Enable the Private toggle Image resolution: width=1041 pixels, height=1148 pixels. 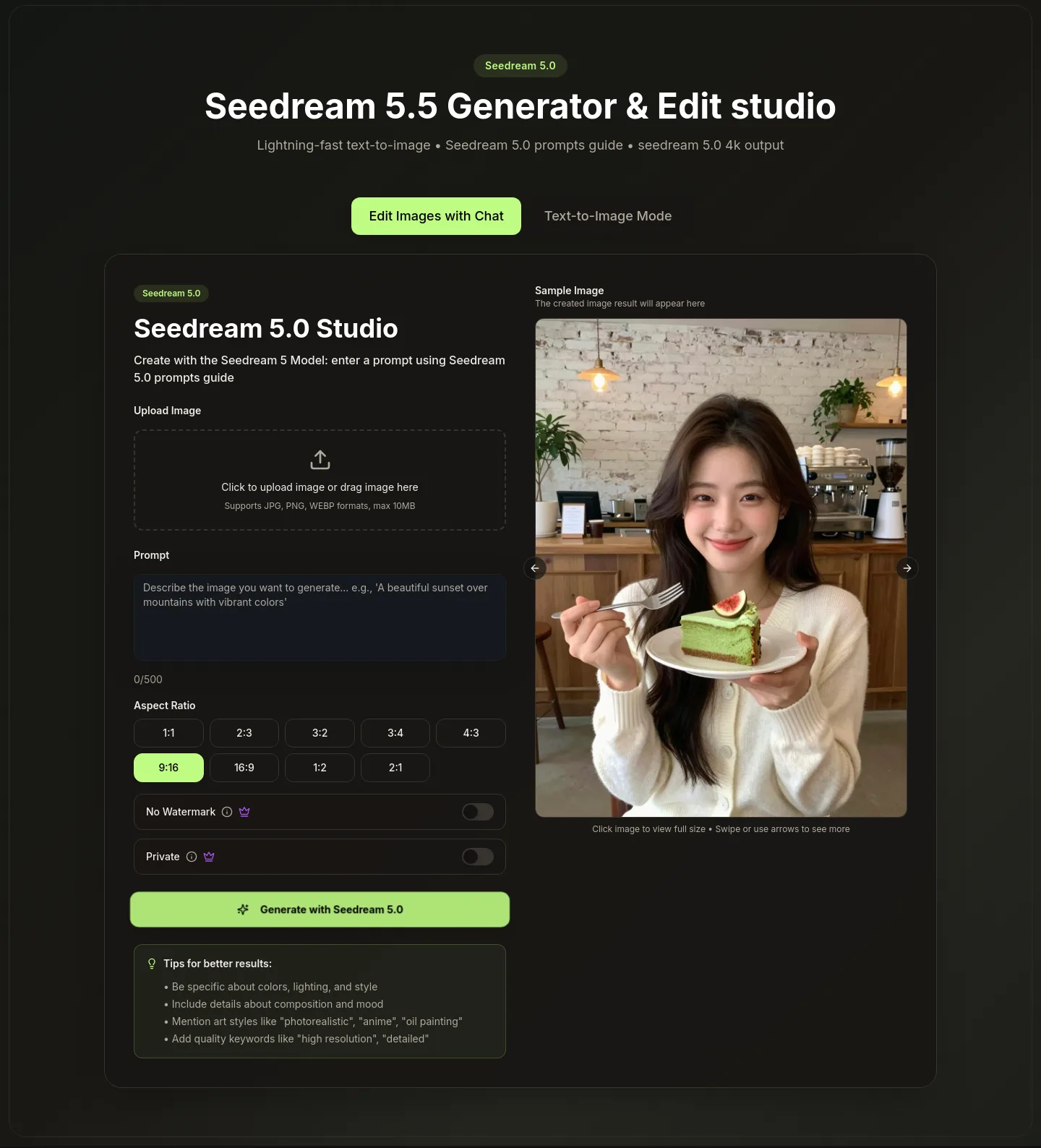[478, 857]
